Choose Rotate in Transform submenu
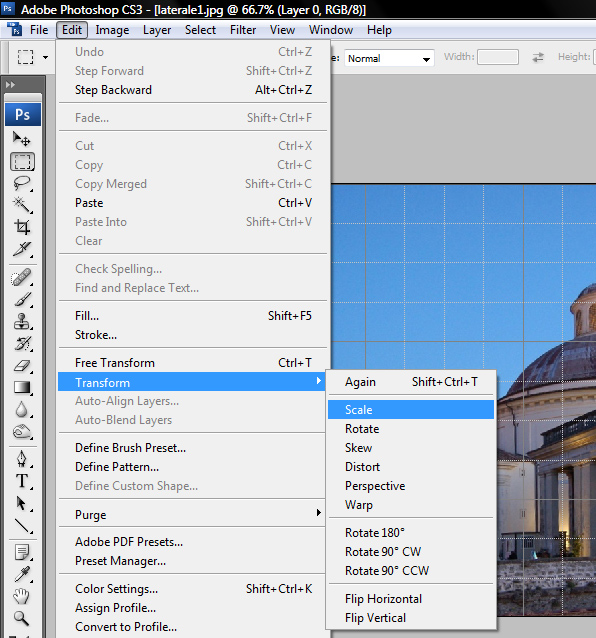596x638 pixels. tap(411, 429)
